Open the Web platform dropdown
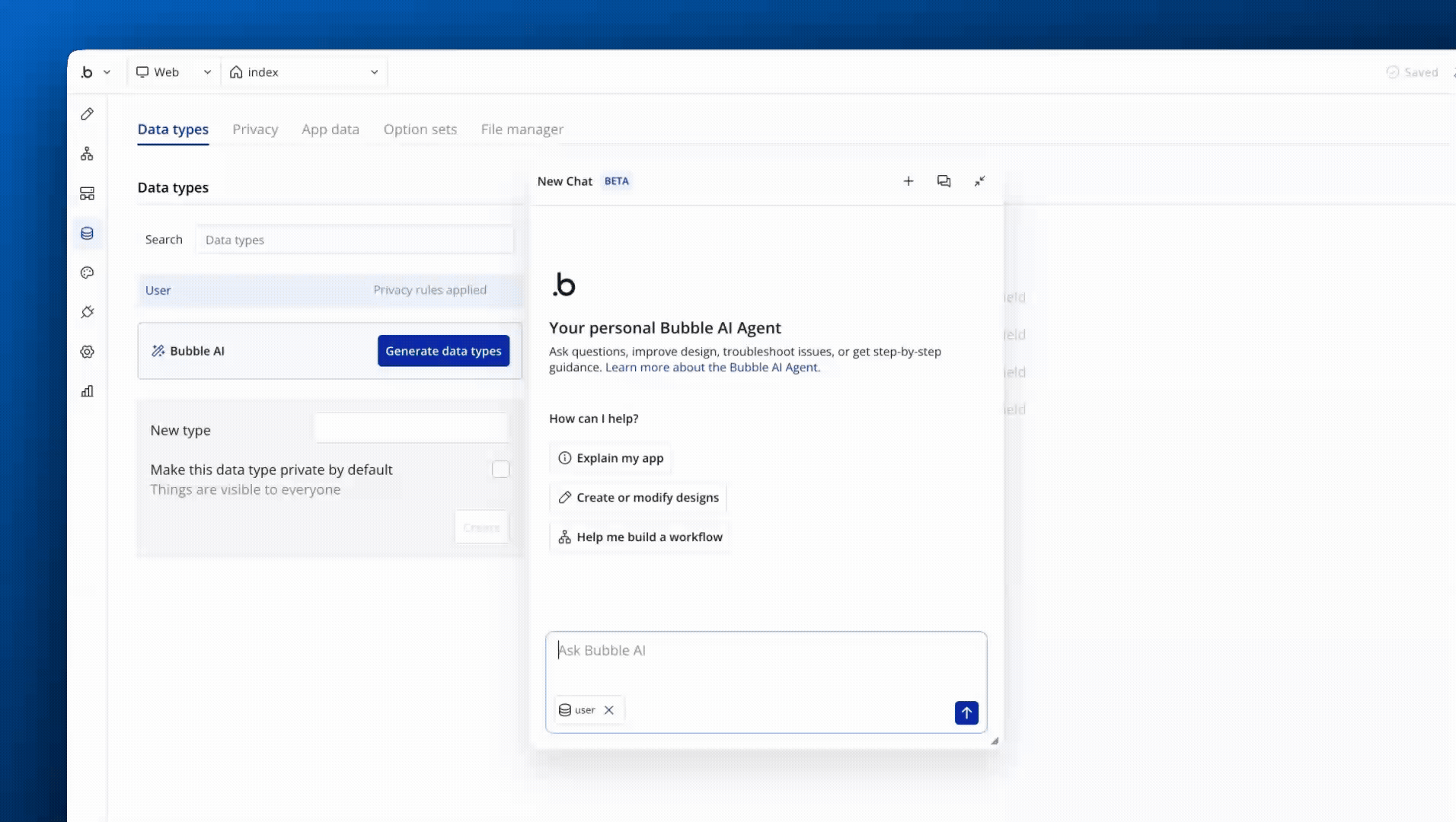The height and width of the screenshot is (822, 1456). 173,72
